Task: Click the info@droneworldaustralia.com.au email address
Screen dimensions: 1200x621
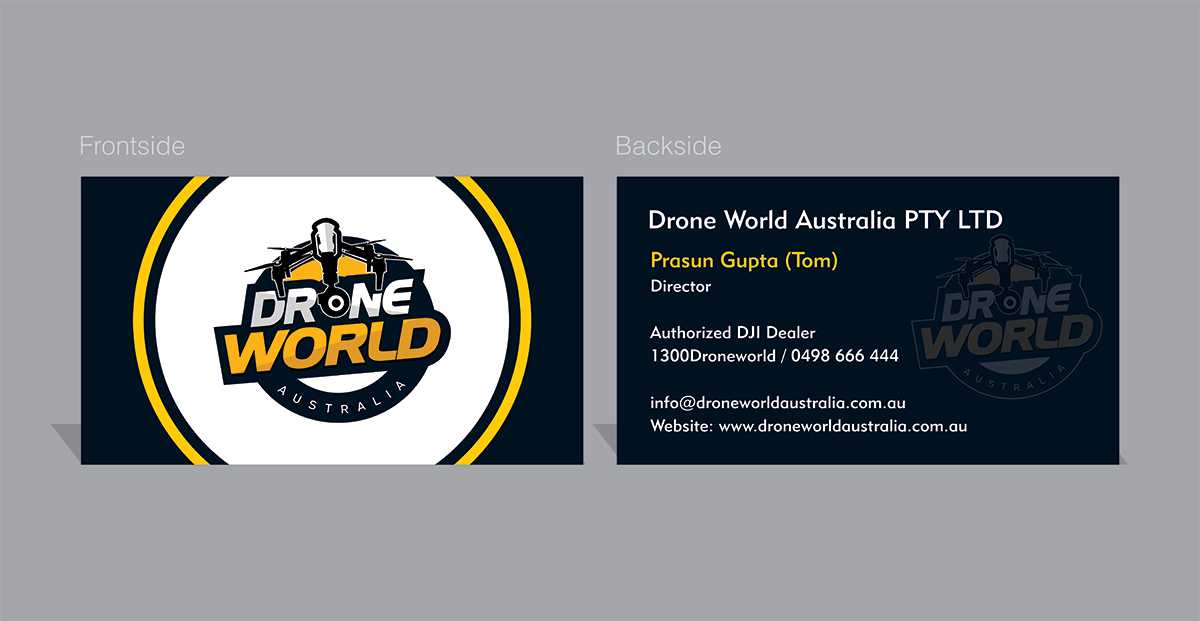Action: pyautogui.click(x=776, y=401)
